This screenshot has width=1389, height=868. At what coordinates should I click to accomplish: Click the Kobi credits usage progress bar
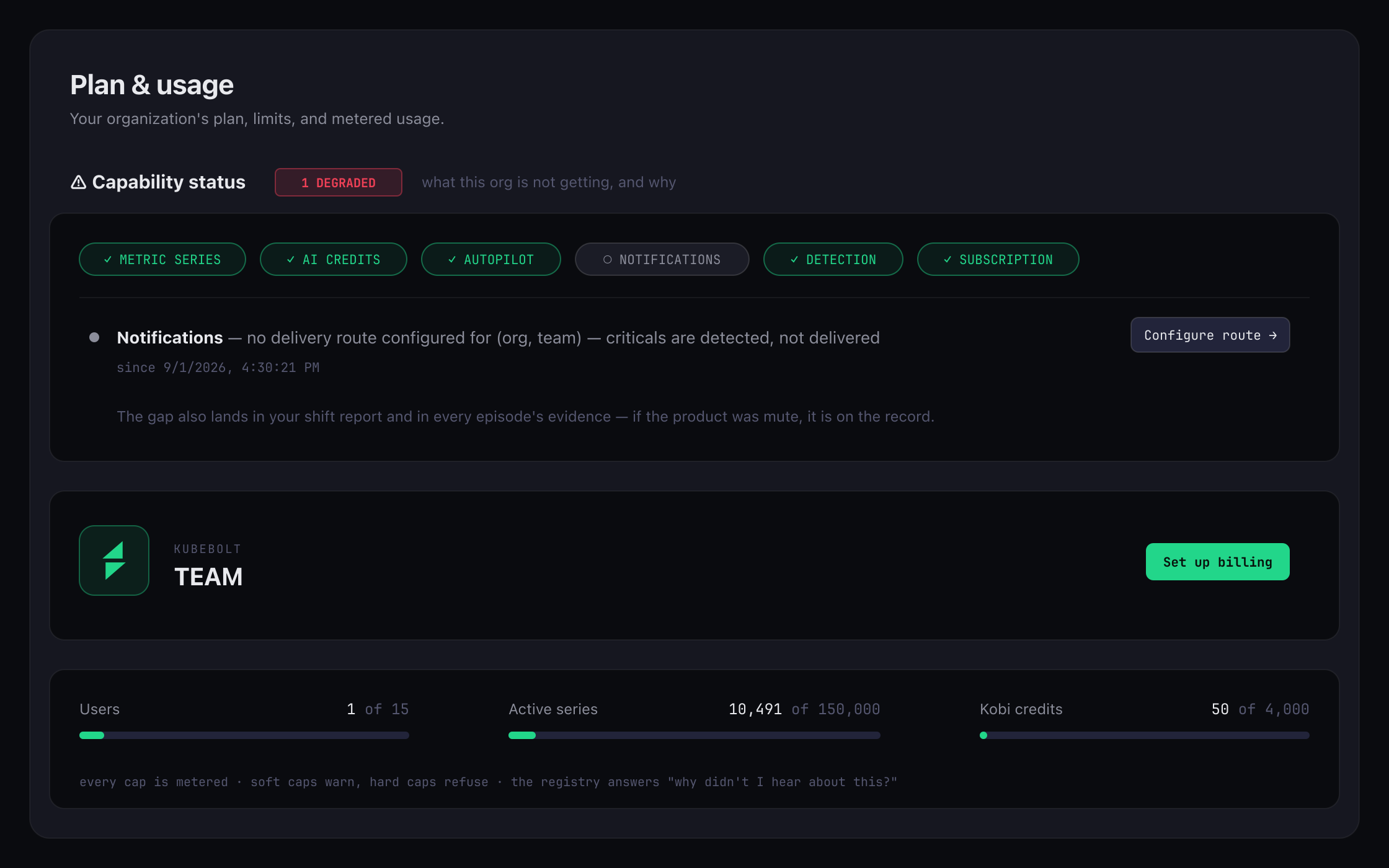[1145, 735]
